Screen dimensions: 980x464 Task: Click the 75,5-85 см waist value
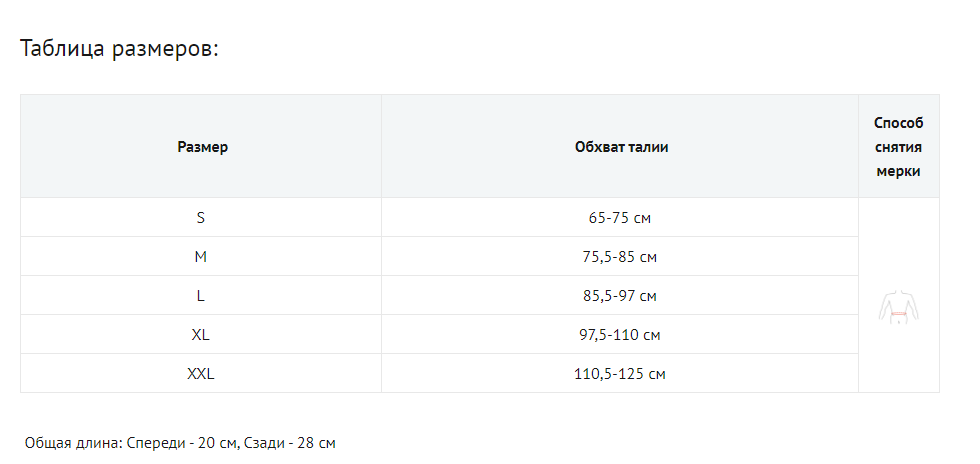621,257
